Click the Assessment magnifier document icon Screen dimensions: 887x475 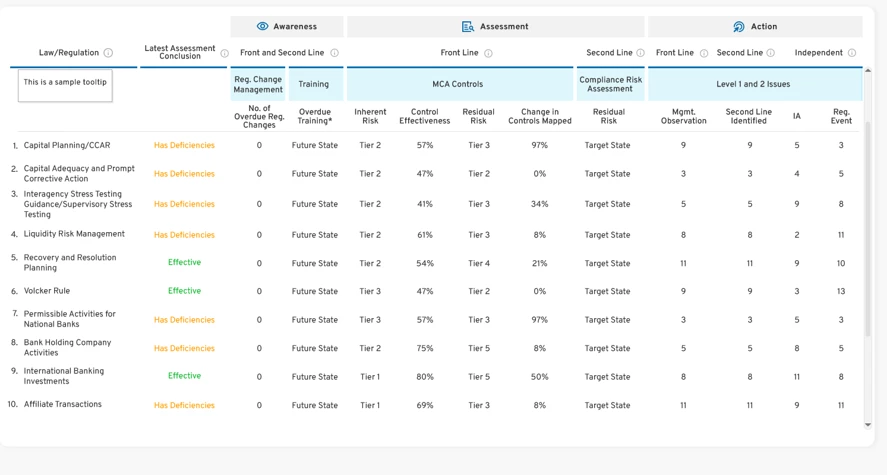(468, 27)
